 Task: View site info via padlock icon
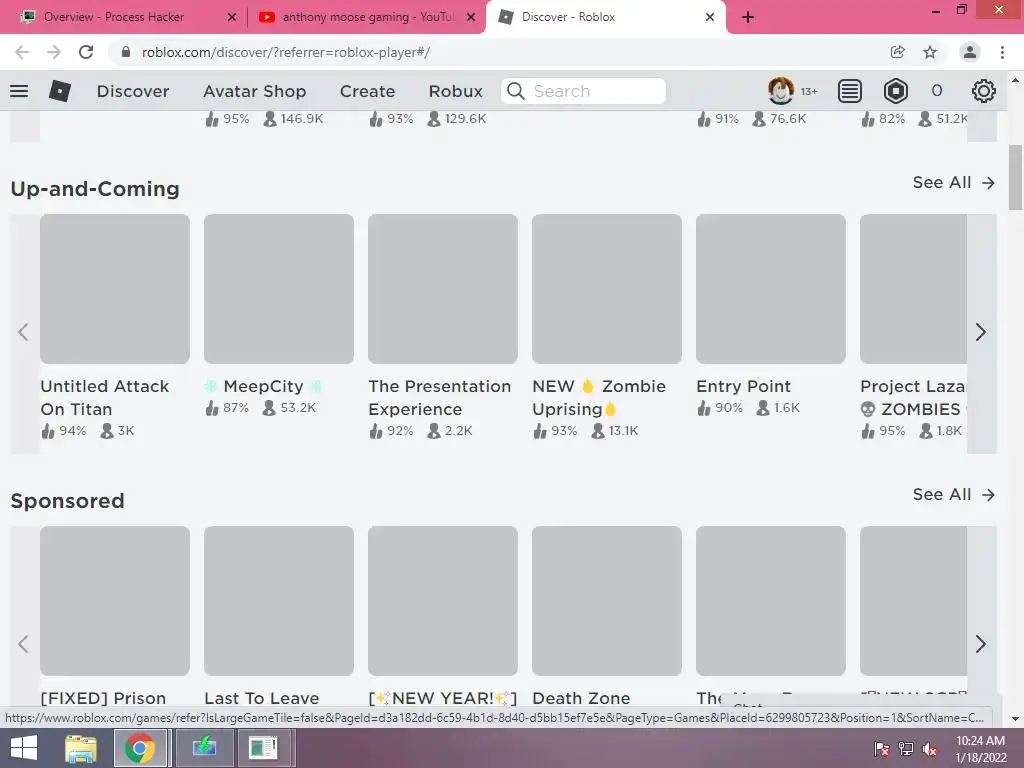tap(126, 52)
